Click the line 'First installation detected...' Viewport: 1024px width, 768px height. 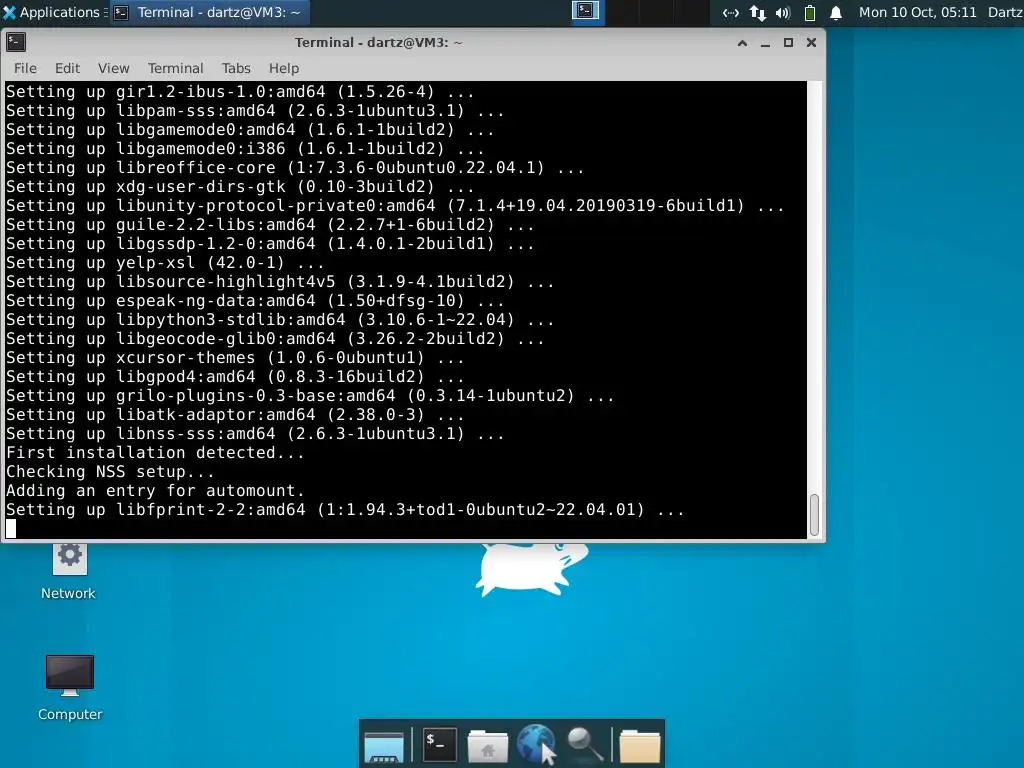coord(155,453)
